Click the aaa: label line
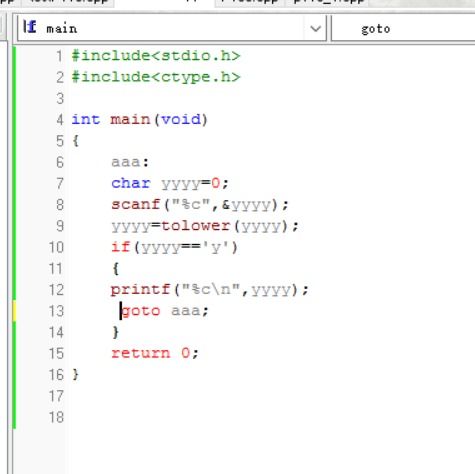Viewport: 475px width, 474px height. pyautogui.click(x=130, y=162)
